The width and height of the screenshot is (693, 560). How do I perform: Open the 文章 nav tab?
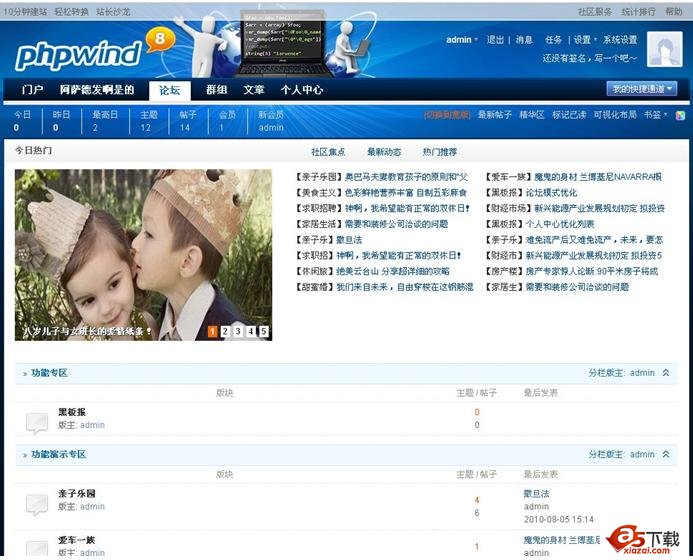click(x=254, y=90)
